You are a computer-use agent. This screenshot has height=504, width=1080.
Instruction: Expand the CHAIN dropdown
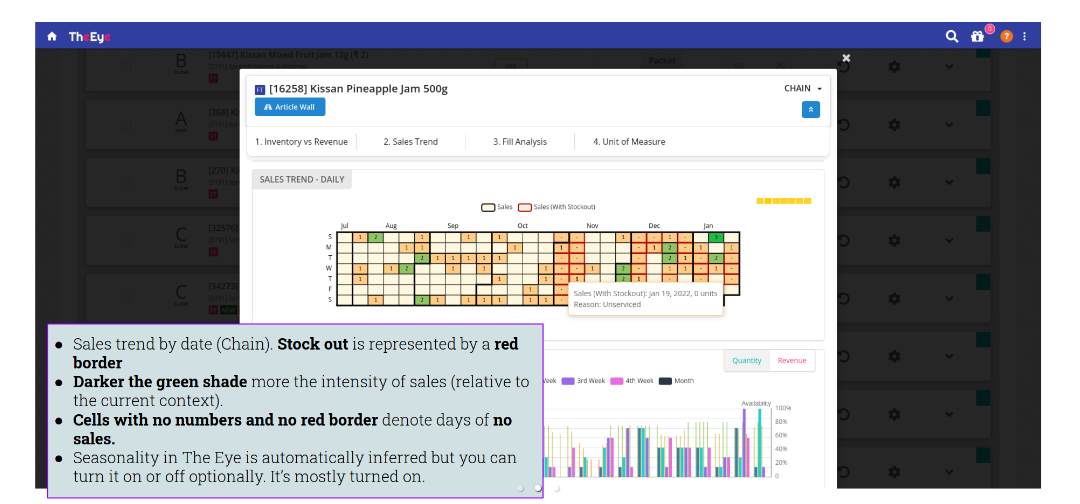[x=803, y=89]
